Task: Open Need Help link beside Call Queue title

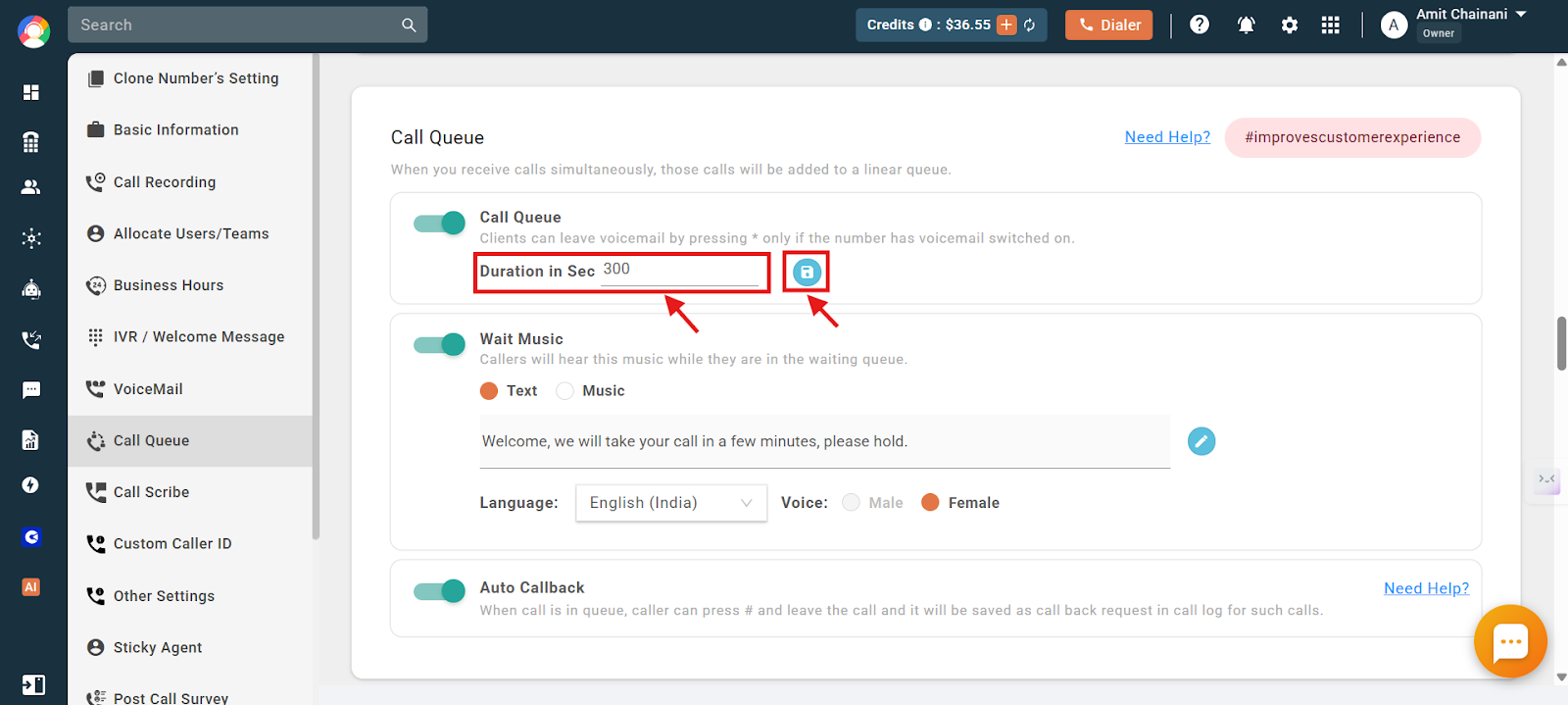Action: [x=1167, y=137]
